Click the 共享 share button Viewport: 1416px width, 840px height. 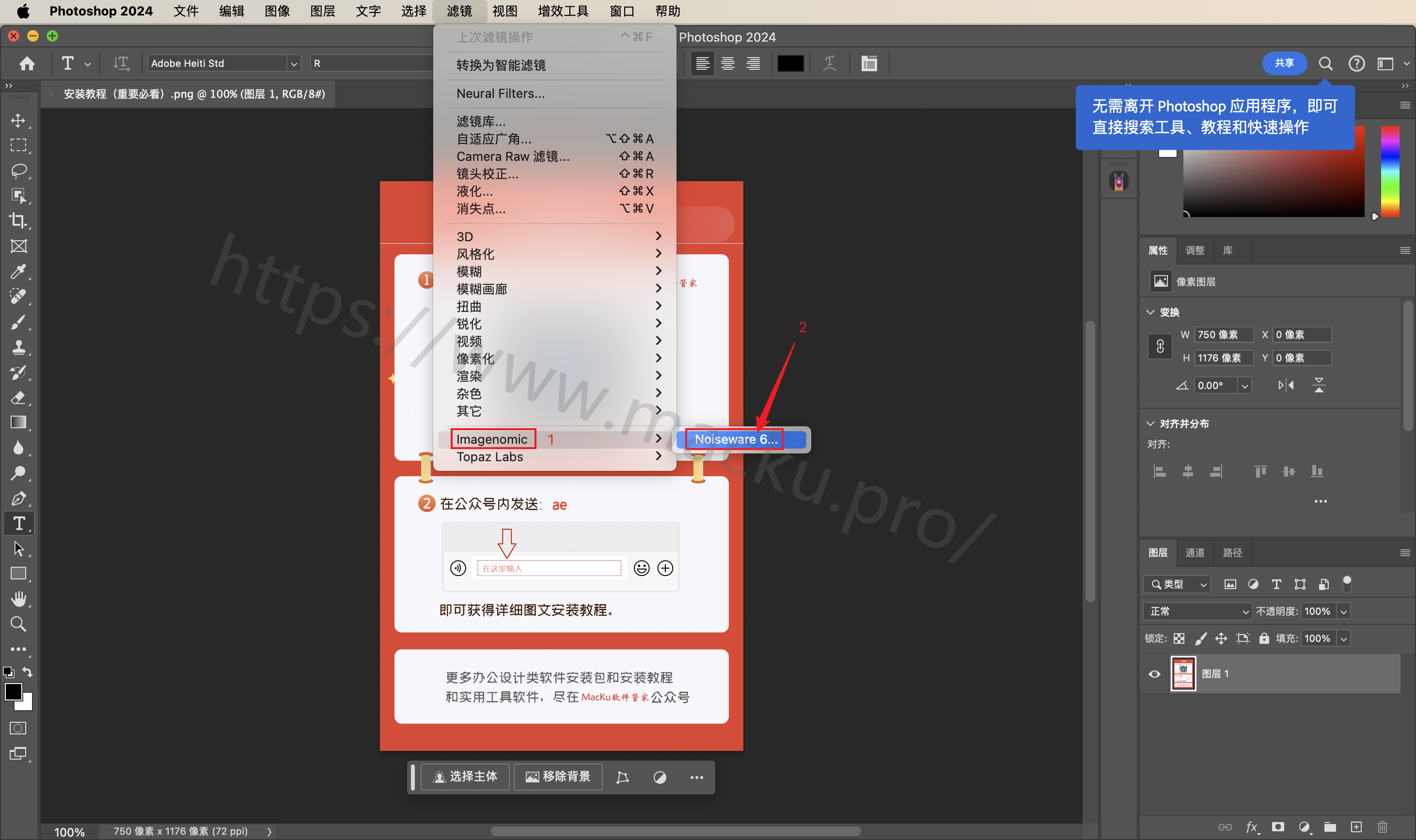tap(1284, 63)
